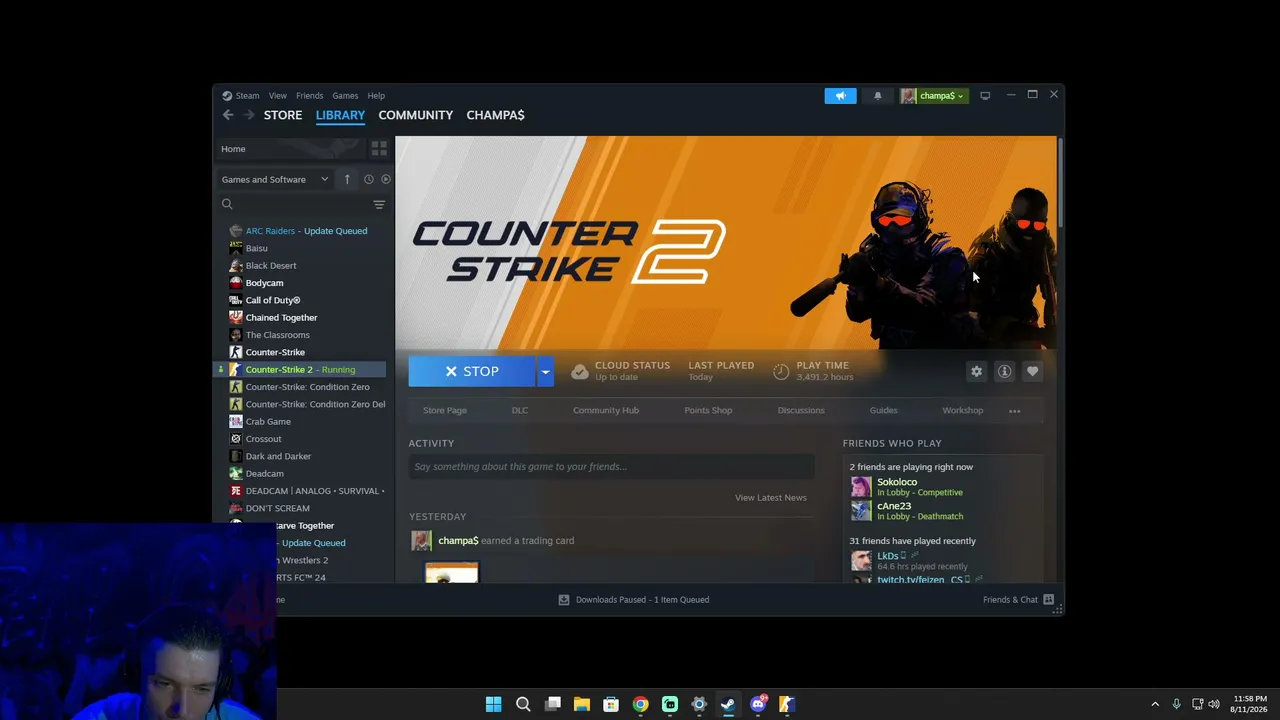Click the library search magnifier icon
1280x720 pixels.
pyautogui.click(x=227, y=204)
